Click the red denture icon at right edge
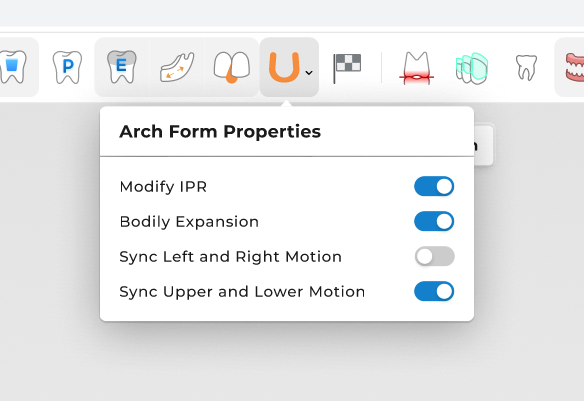This screenshot has height=401, width=584. coord(575,67)
